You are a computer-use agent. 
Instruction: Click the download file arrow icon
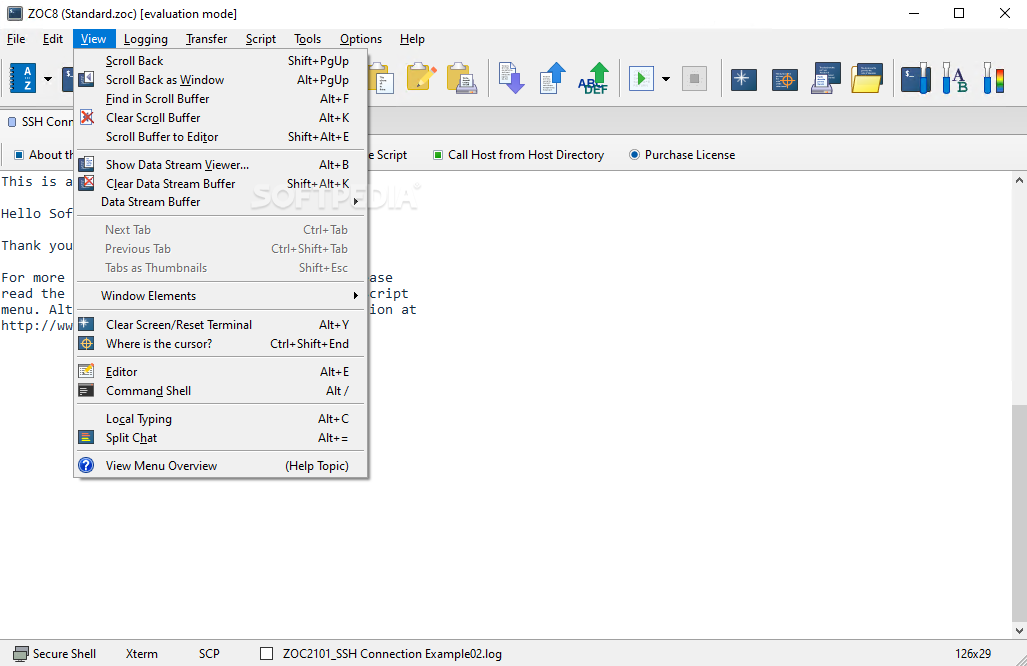click(512, 79)
